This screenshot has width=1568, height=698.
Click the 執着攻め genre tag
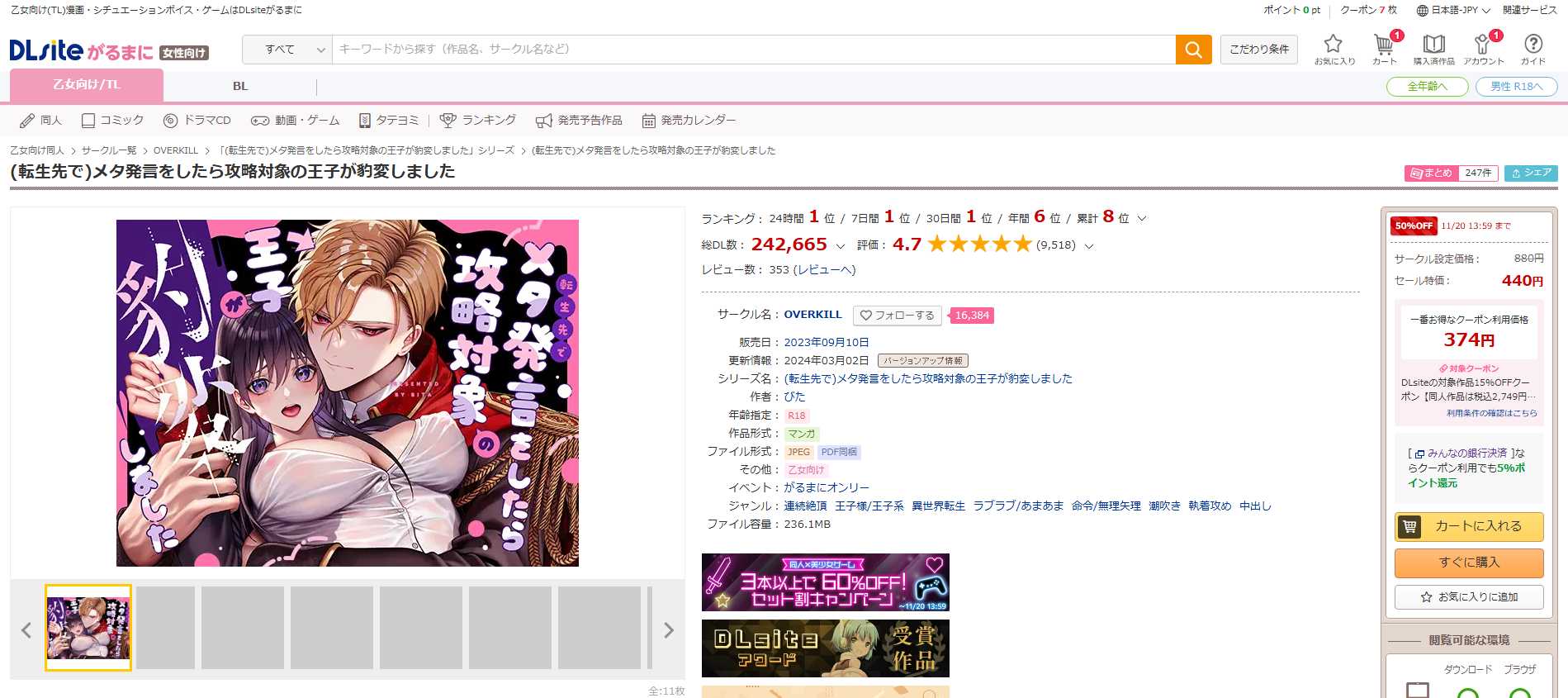pos(1210,506)
